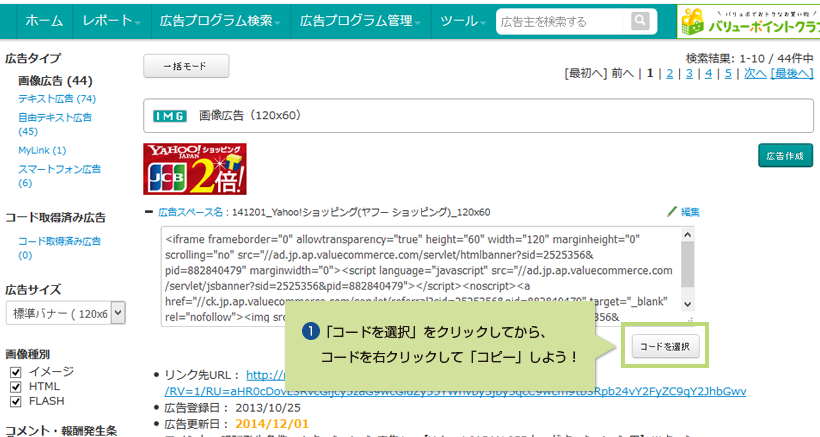Go to results page 3
This screenshot has height=437, width=820.
pos(689,74)
